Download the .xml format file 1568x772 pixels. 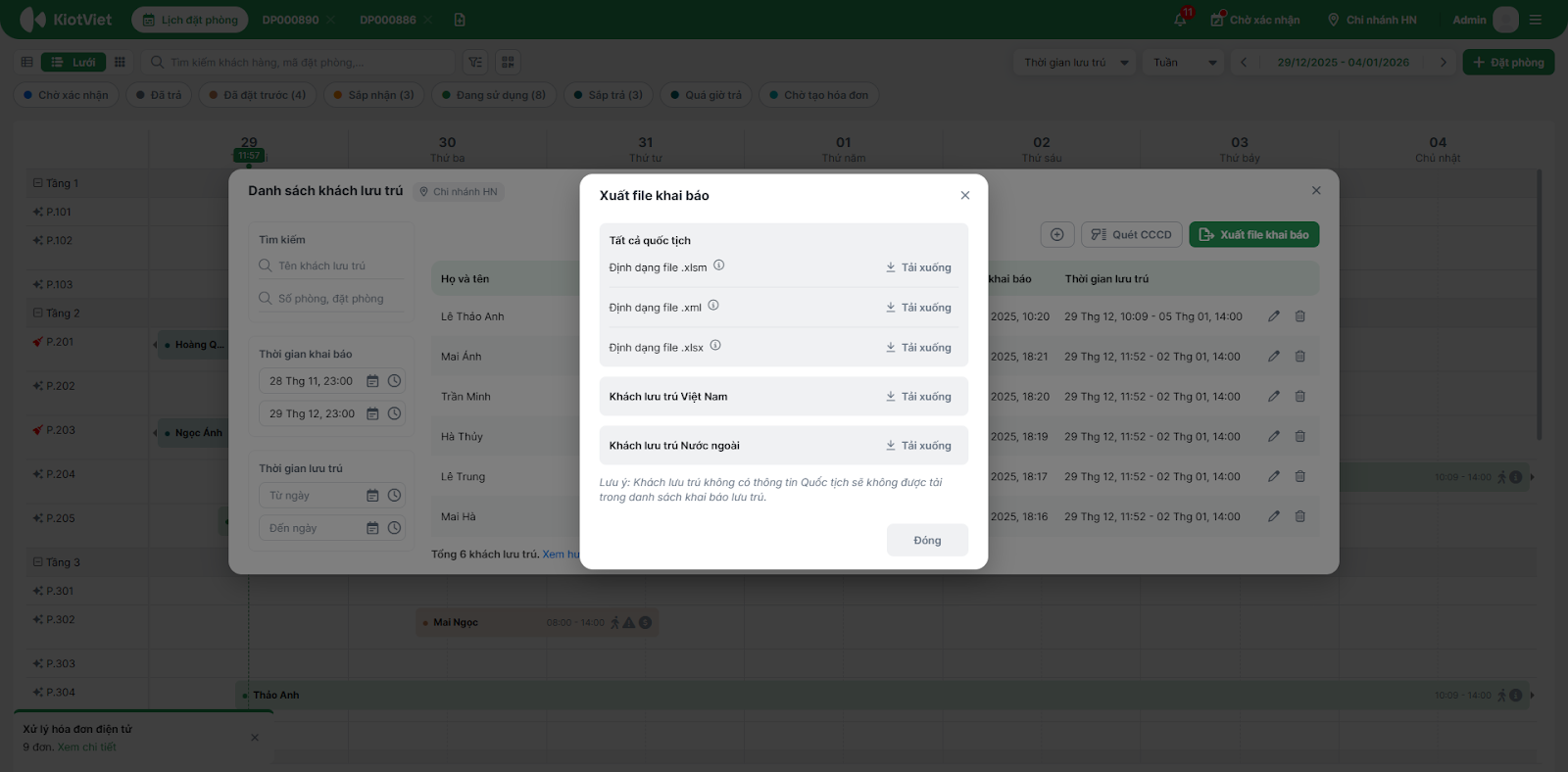tap(918, 308)
